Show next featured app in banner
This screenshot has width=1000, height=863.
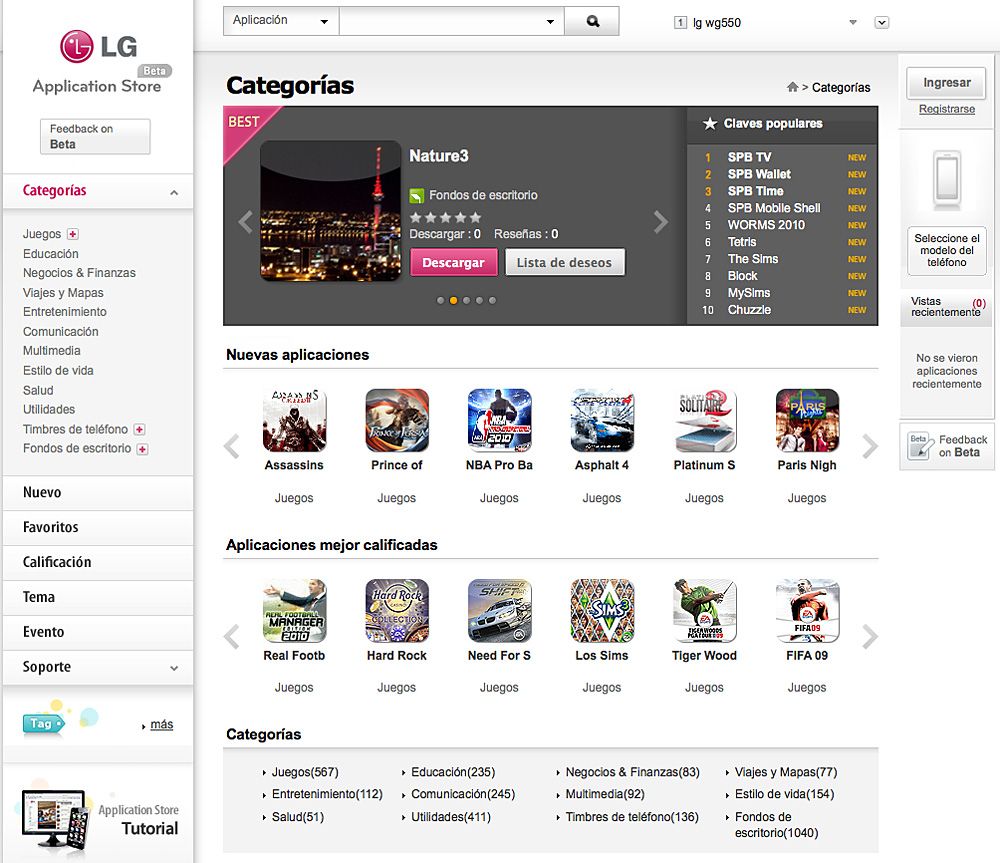coord(661,222)
